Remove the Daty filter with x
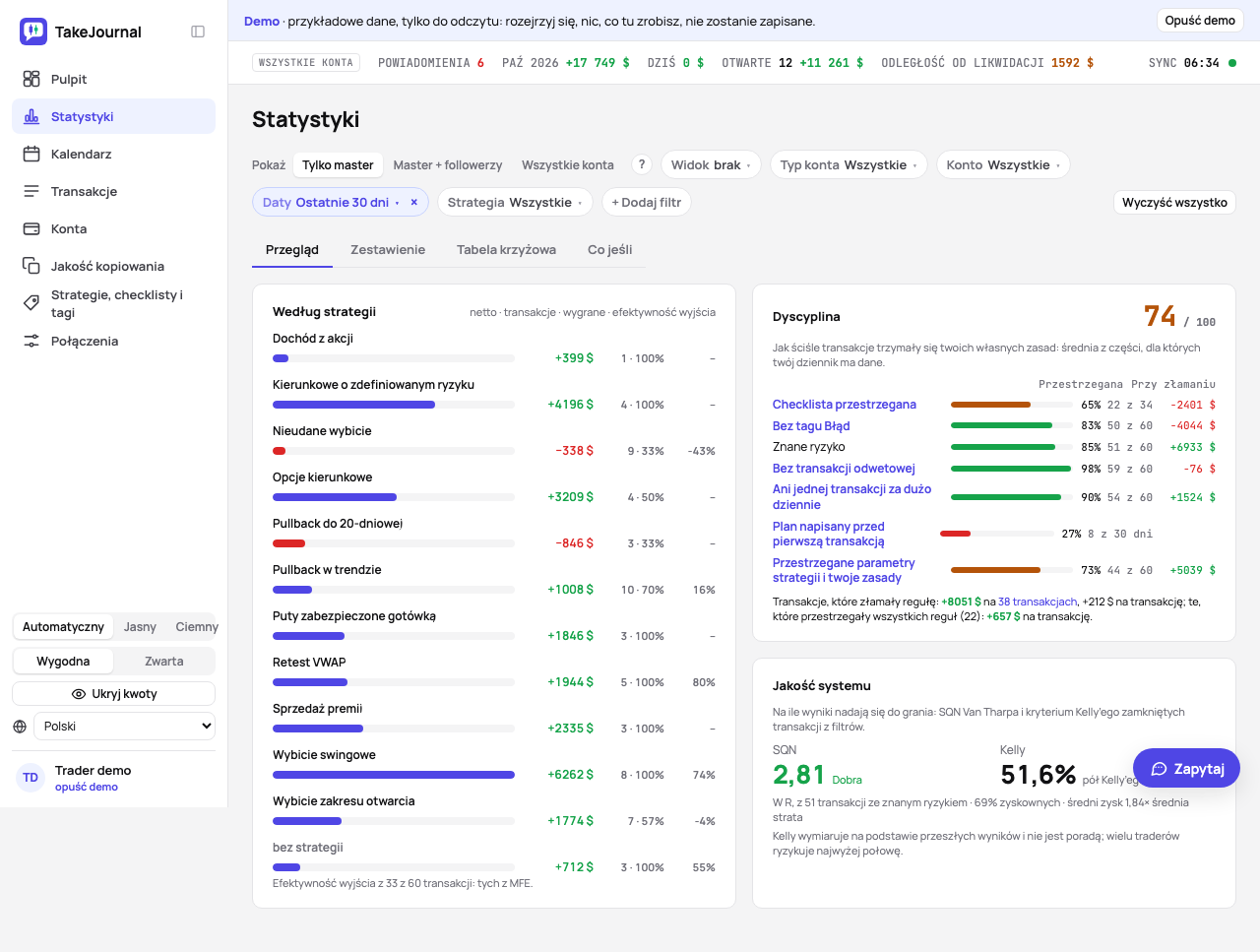This screenshot has width=1260, height=952. [414, 202]
